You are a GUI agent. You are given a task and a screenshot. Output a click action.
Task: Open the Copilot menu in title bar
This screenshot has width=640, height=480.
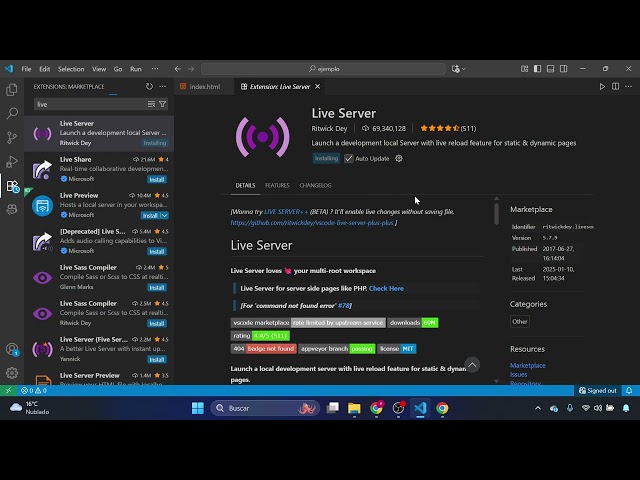point(458,69)
